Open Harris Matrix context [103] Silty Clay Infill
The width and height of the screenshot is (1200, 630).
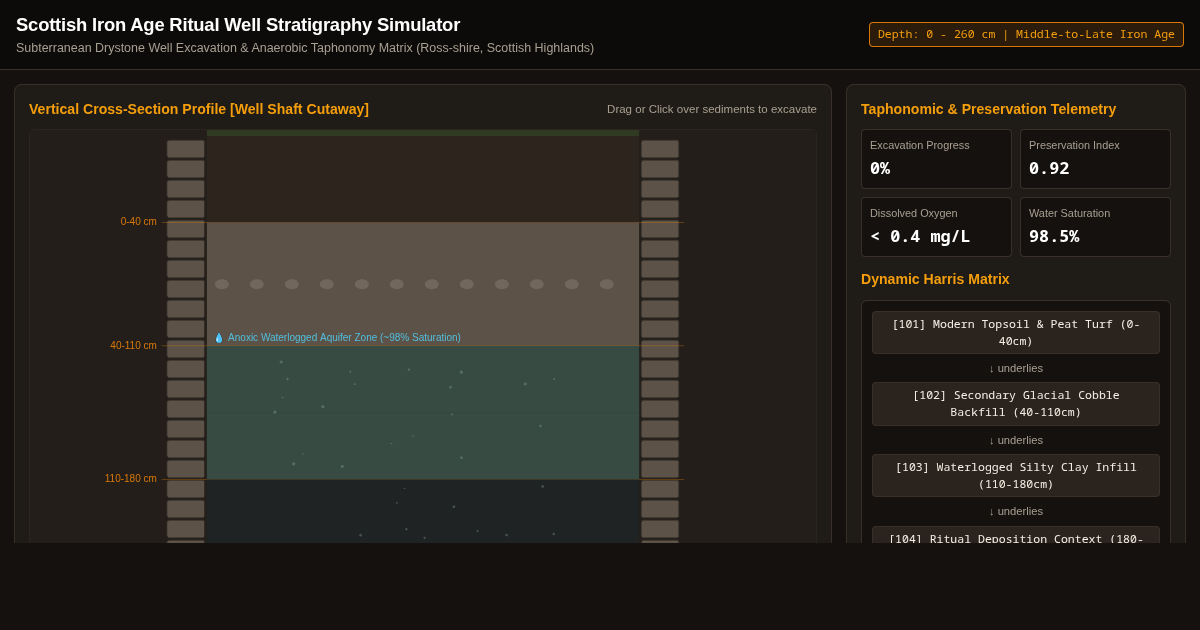click(x=1016, y=475)
